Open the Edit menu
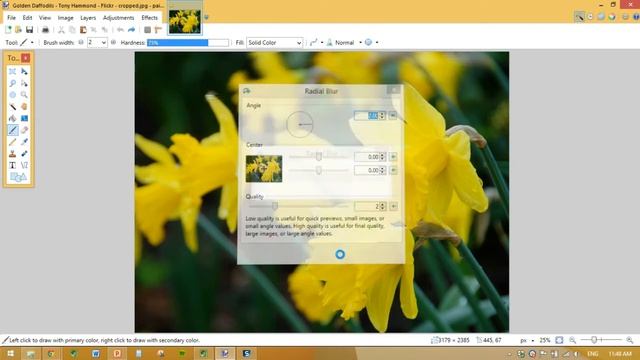The height and width of the screenshot is (360, 640). (x=27, y=18)
